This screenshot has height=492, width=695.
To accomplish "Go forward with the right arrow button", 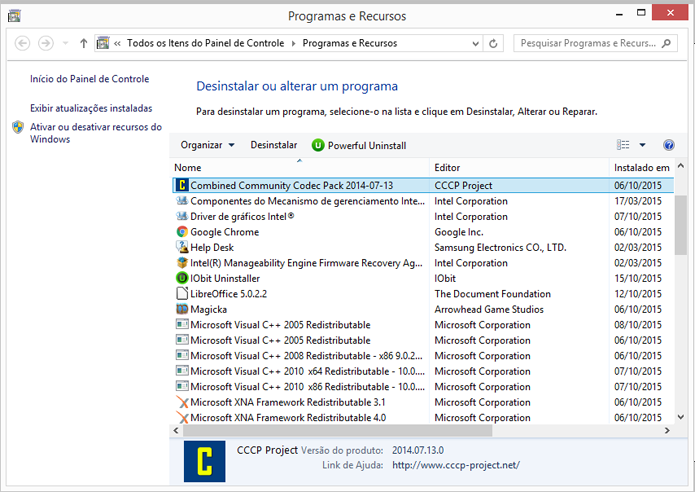I will pyautogui.click(x=46, y=43).
